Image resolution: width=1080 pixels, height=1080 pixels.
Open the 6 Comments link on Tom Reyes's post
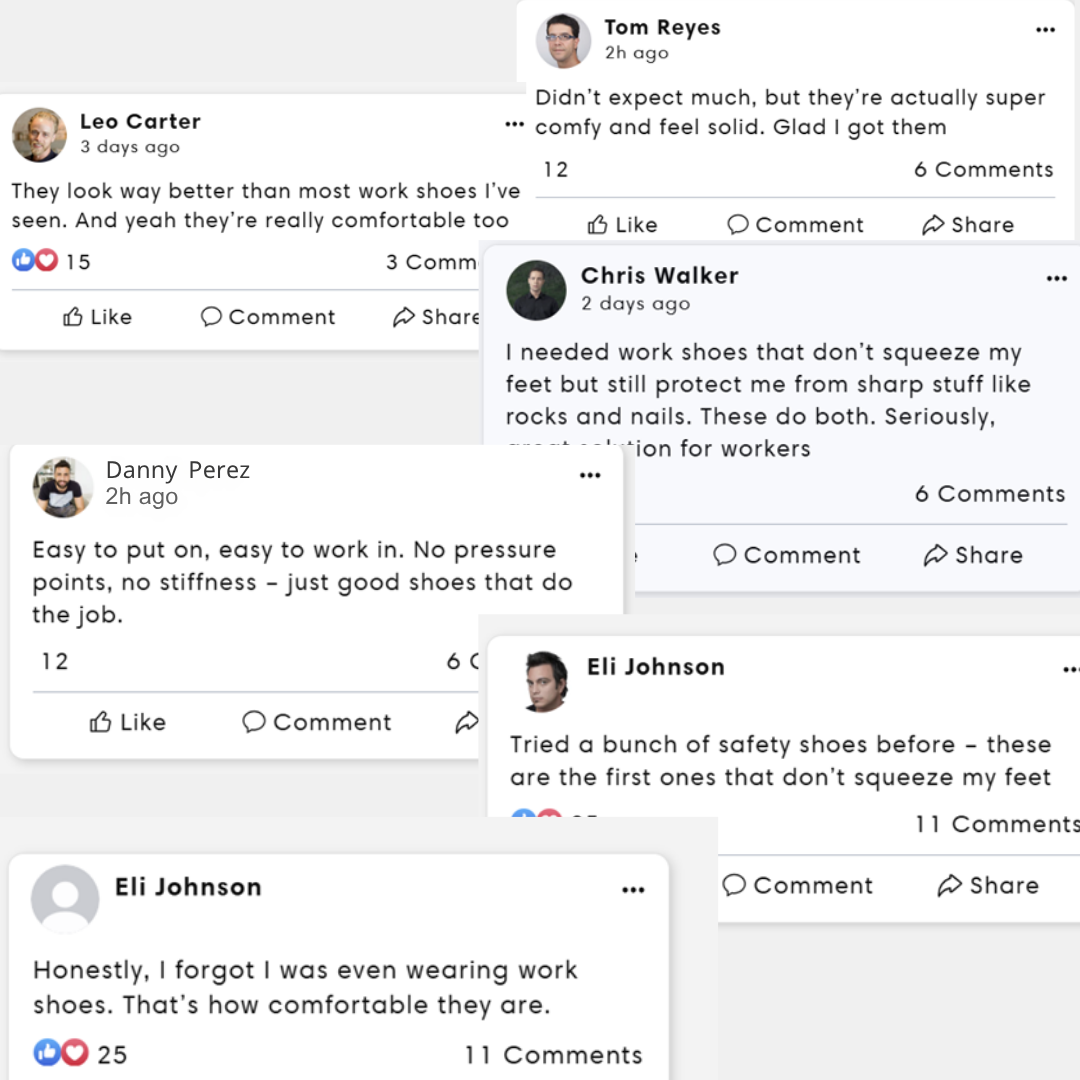point(983,170)
